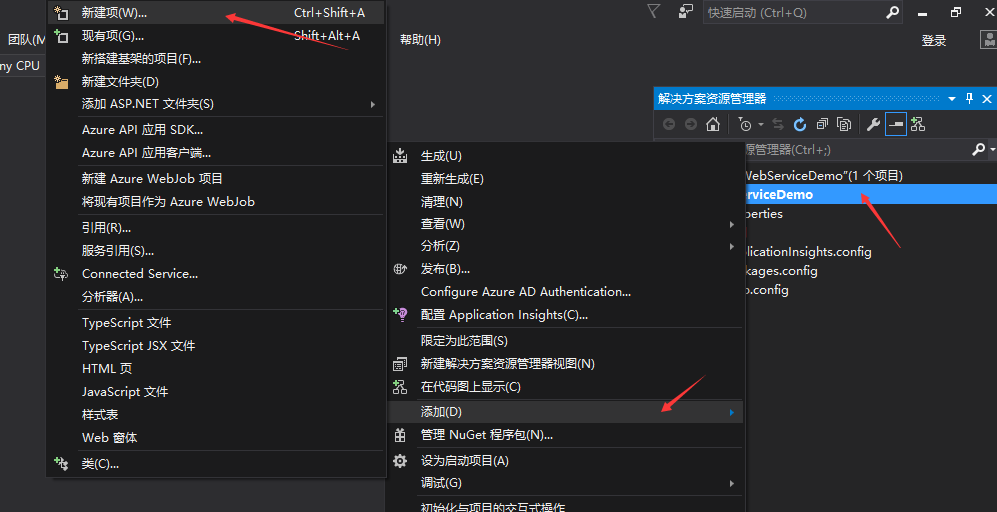Click the Back arrow in Solution Explorer toolbar
The width and height of the screenshot is (997, 512).
click(x=669, y=124)
